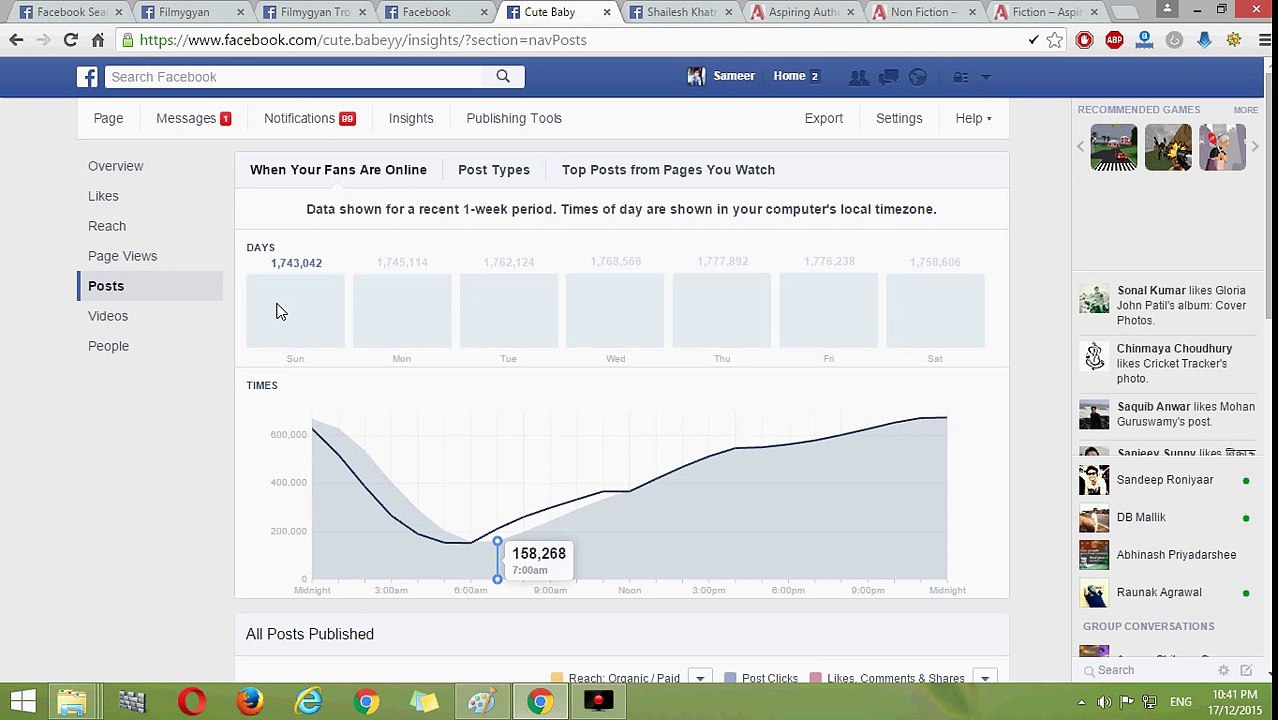This screenshot has height=720, width=1278.
Task: Open friend requests icon
Action: (x=858, y=77)
